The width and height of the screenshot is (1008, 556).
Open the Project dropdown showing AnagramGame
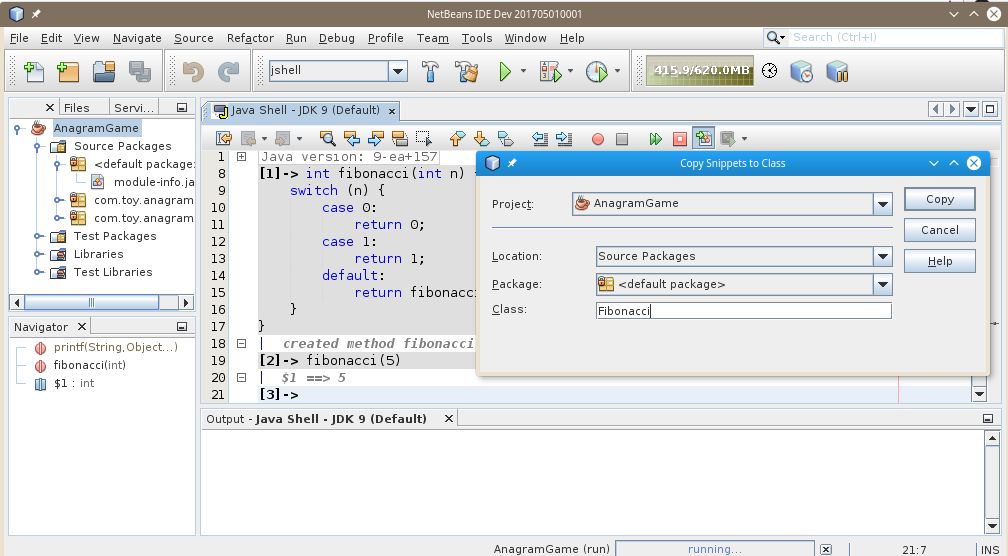(x=882, y=204)
